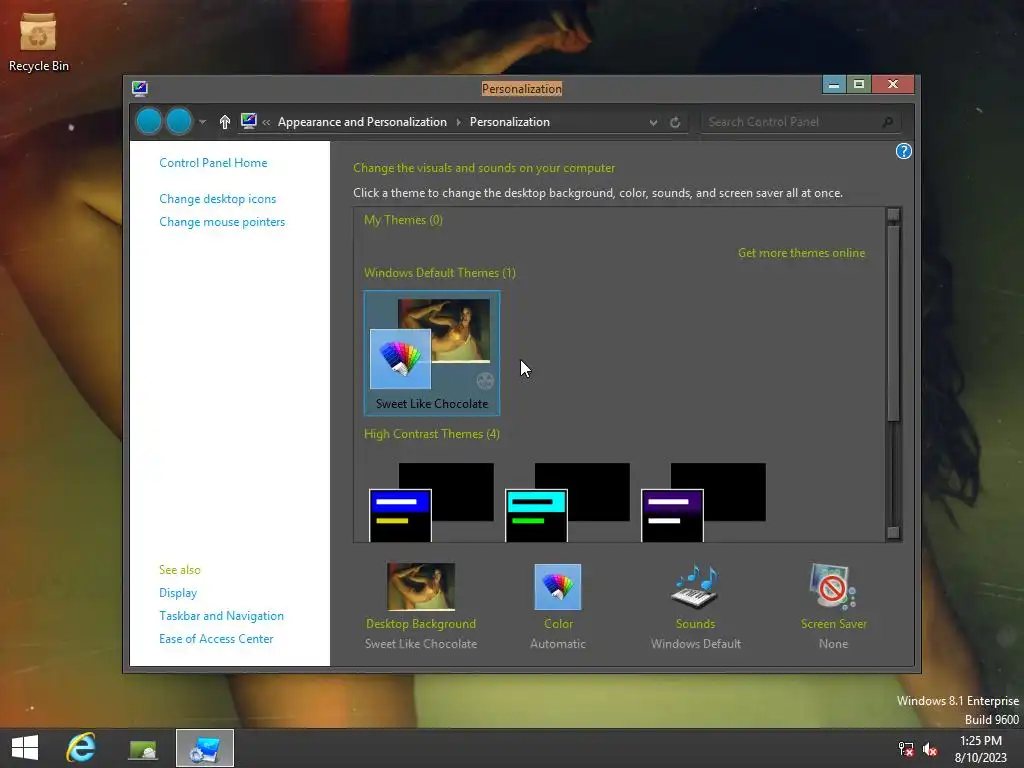The height and width of the screenshot is (768, 1024).
Task: Click the muted volume tray icon
Action: tap(930, 749)
